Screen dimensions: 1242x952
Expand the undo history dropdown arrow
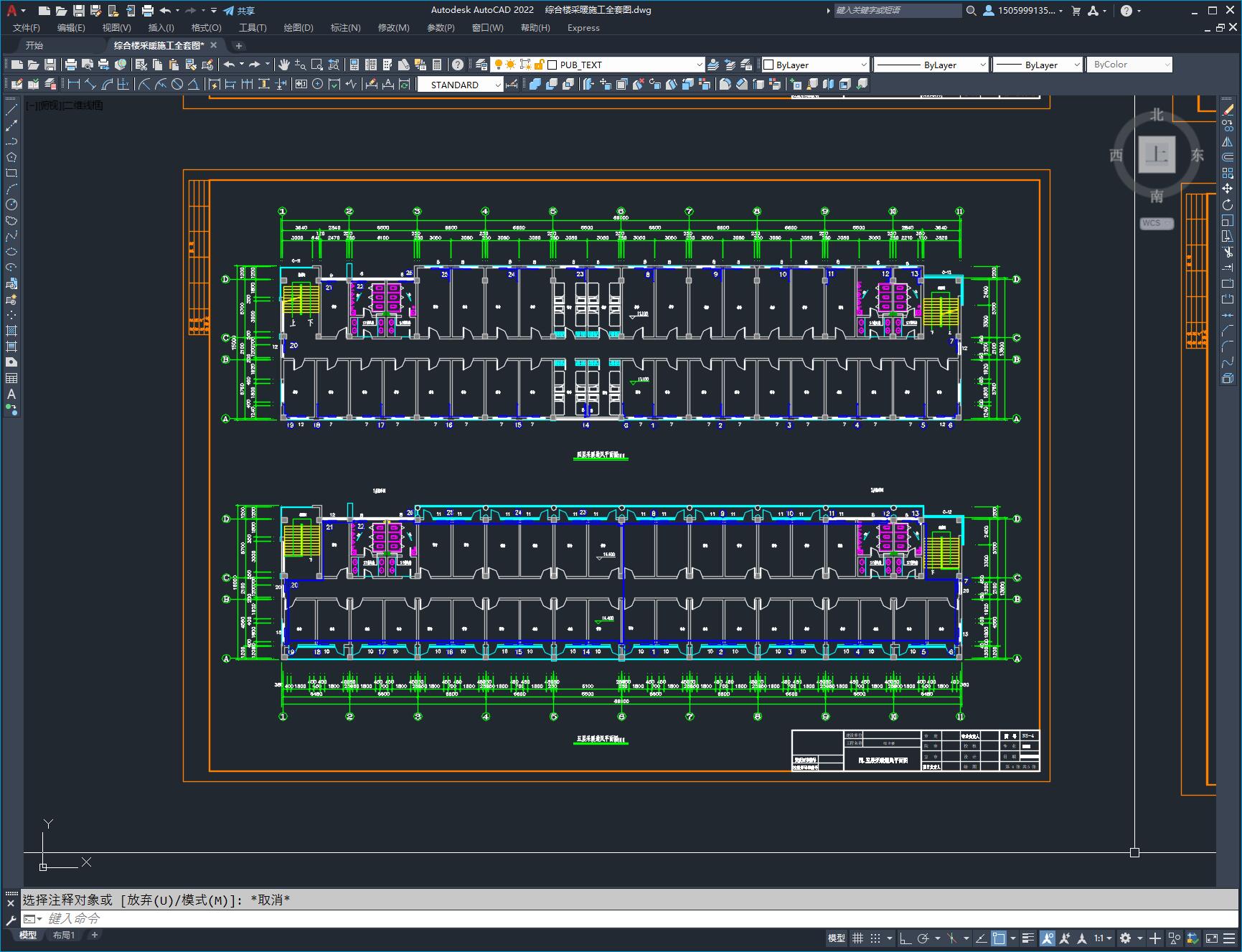coord(242,65)
